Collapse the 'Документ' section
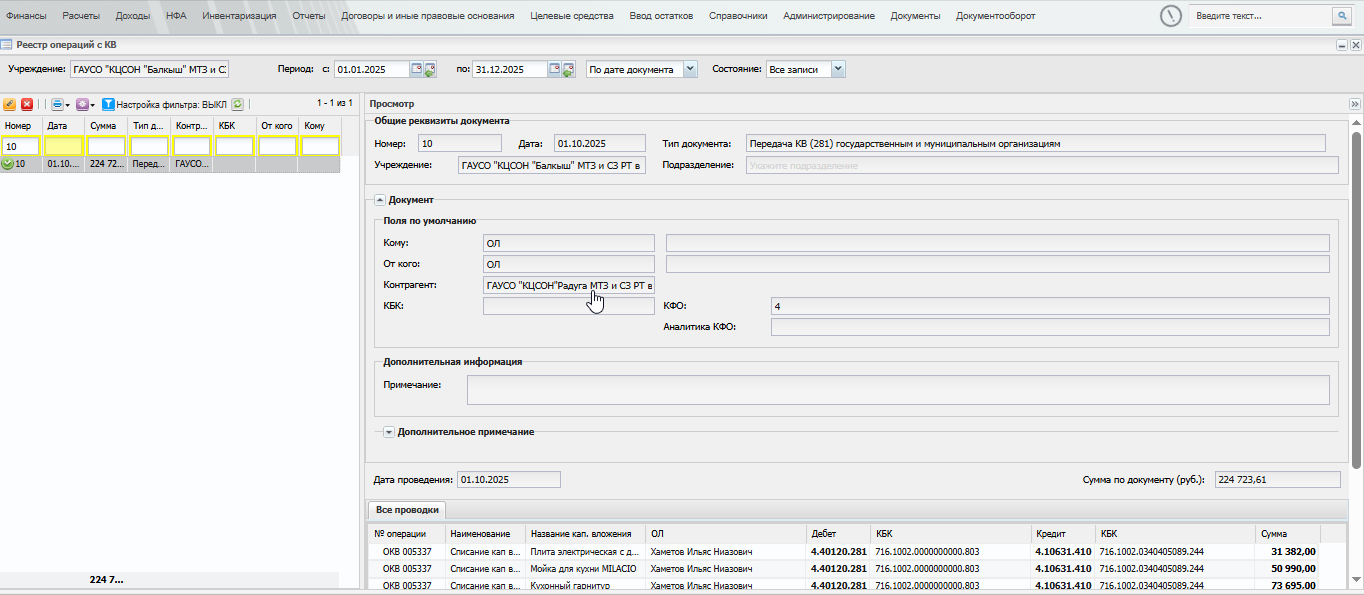 pos(380,200)
